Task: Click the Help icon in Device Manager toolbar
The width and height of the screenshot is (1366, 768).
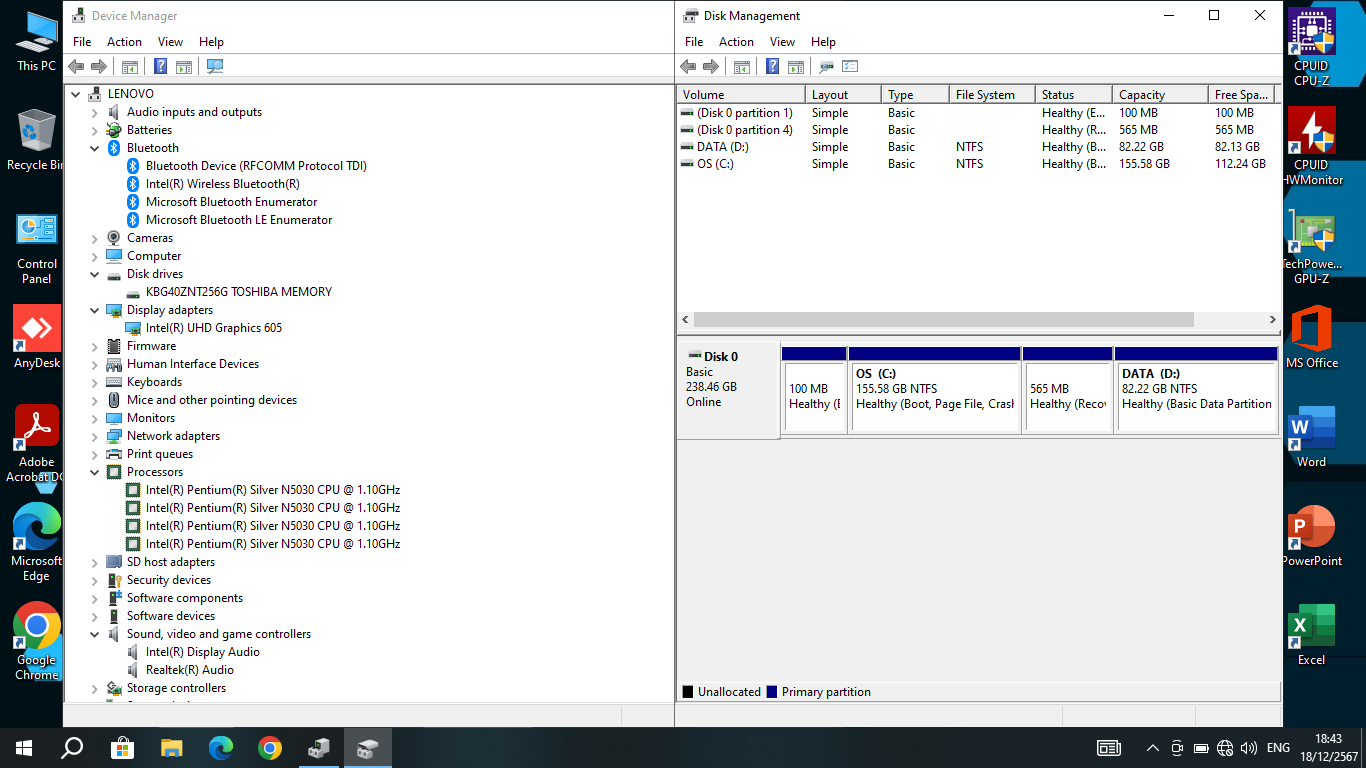Action: 160,67
